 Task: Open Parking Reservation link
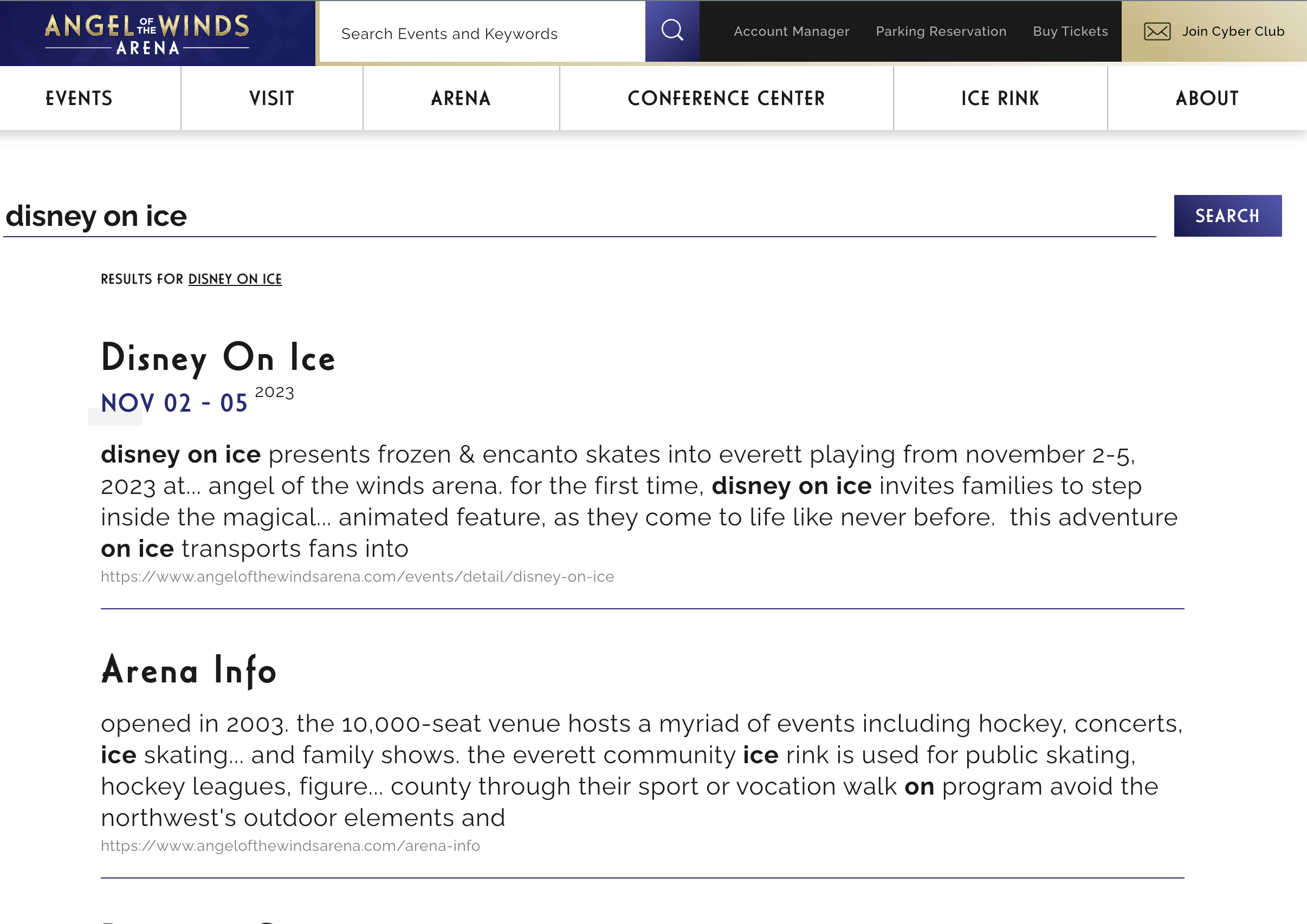coord(941,31)
